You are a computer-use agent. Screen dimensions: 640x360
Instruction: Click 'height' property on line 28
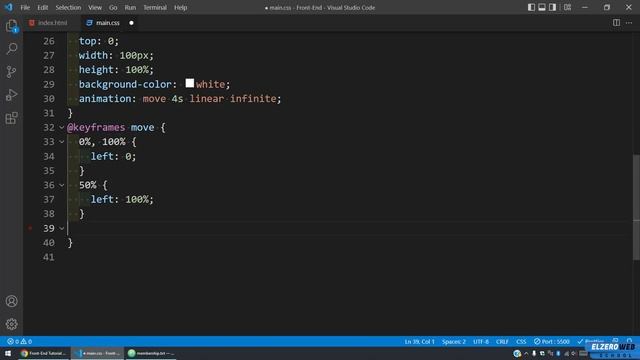96,70
